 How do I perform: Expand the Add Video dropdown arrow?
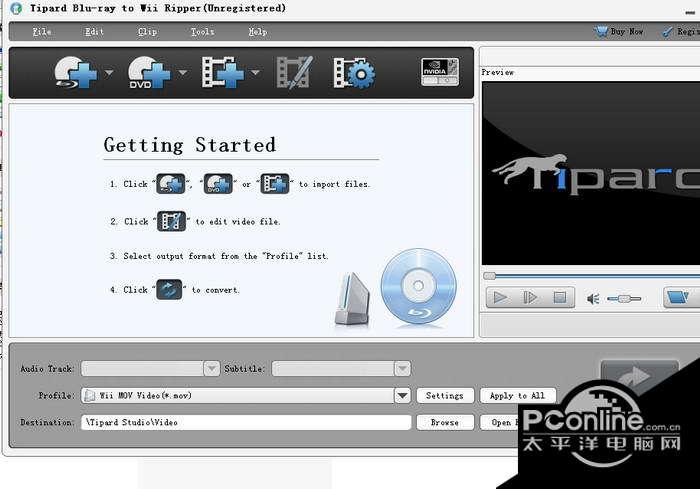255,72
